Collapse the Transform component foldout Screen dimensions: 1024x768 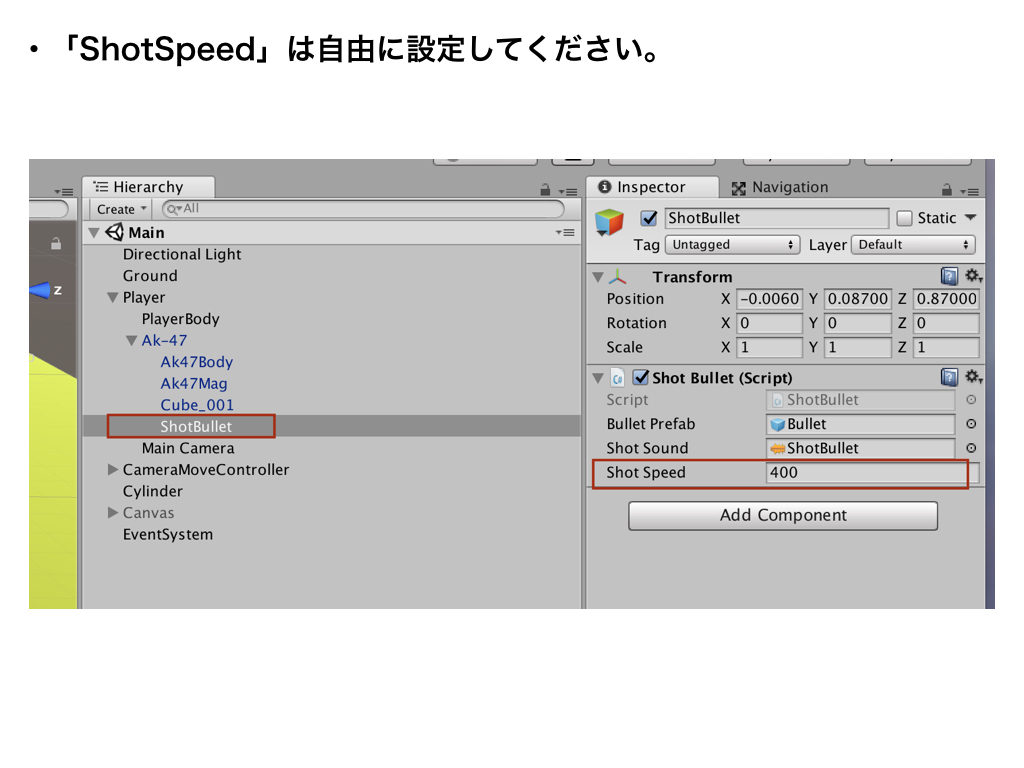[x=598, y=277]
